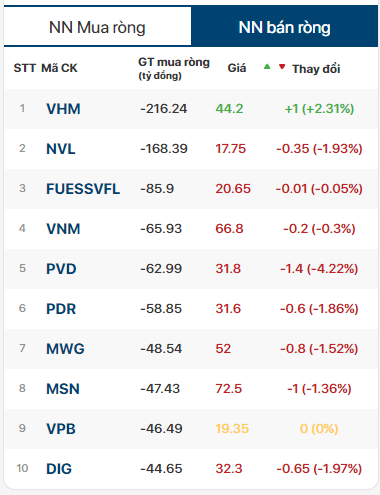Click VHM's price value 44.2
The width and height of the screenshot is (380, 495).
click(x=229, y=109)
